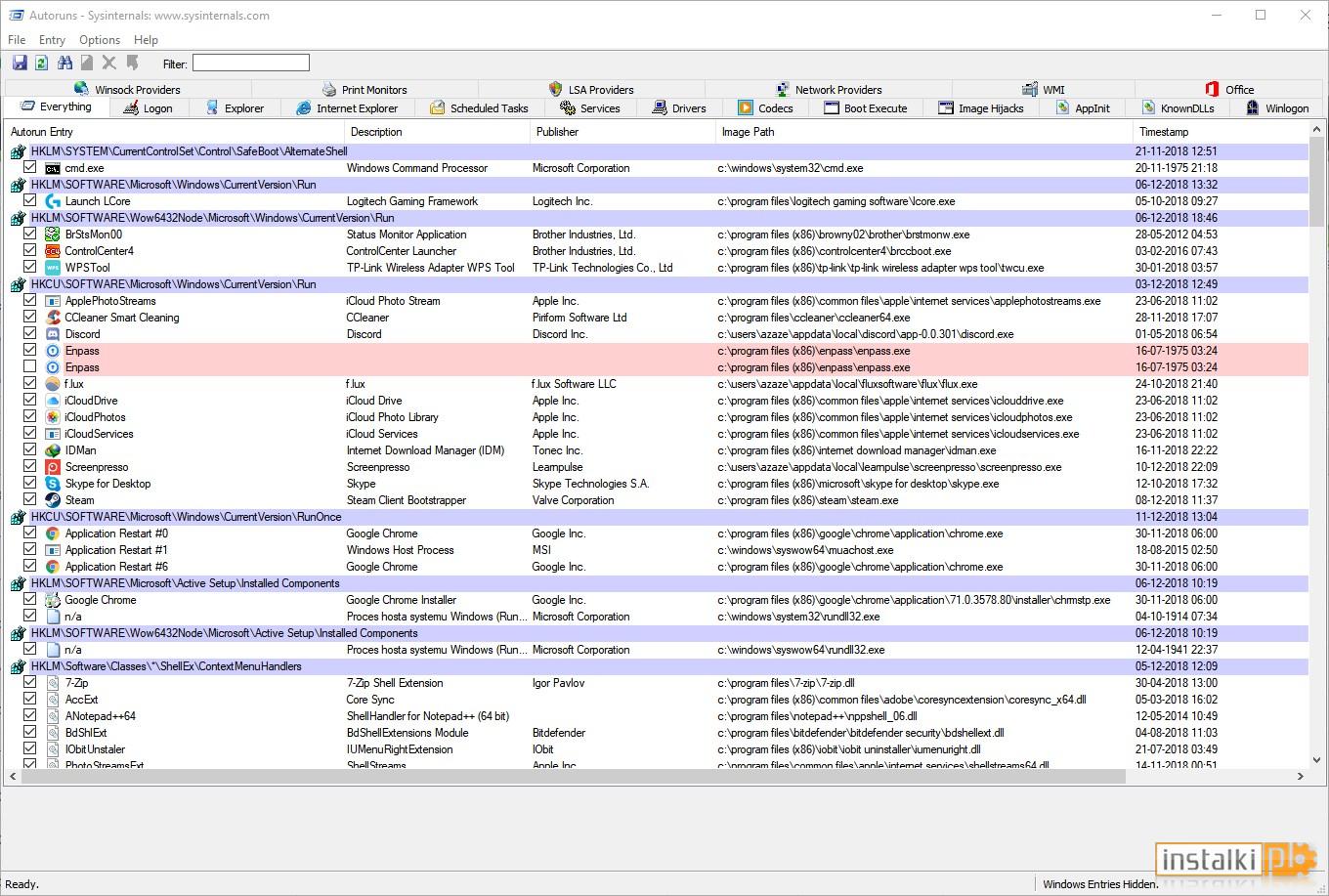Image resolution: width=1329 pixels, height=896 pixels.
Task: Click the Steam entry icon
Action: (x=53, y=500)
